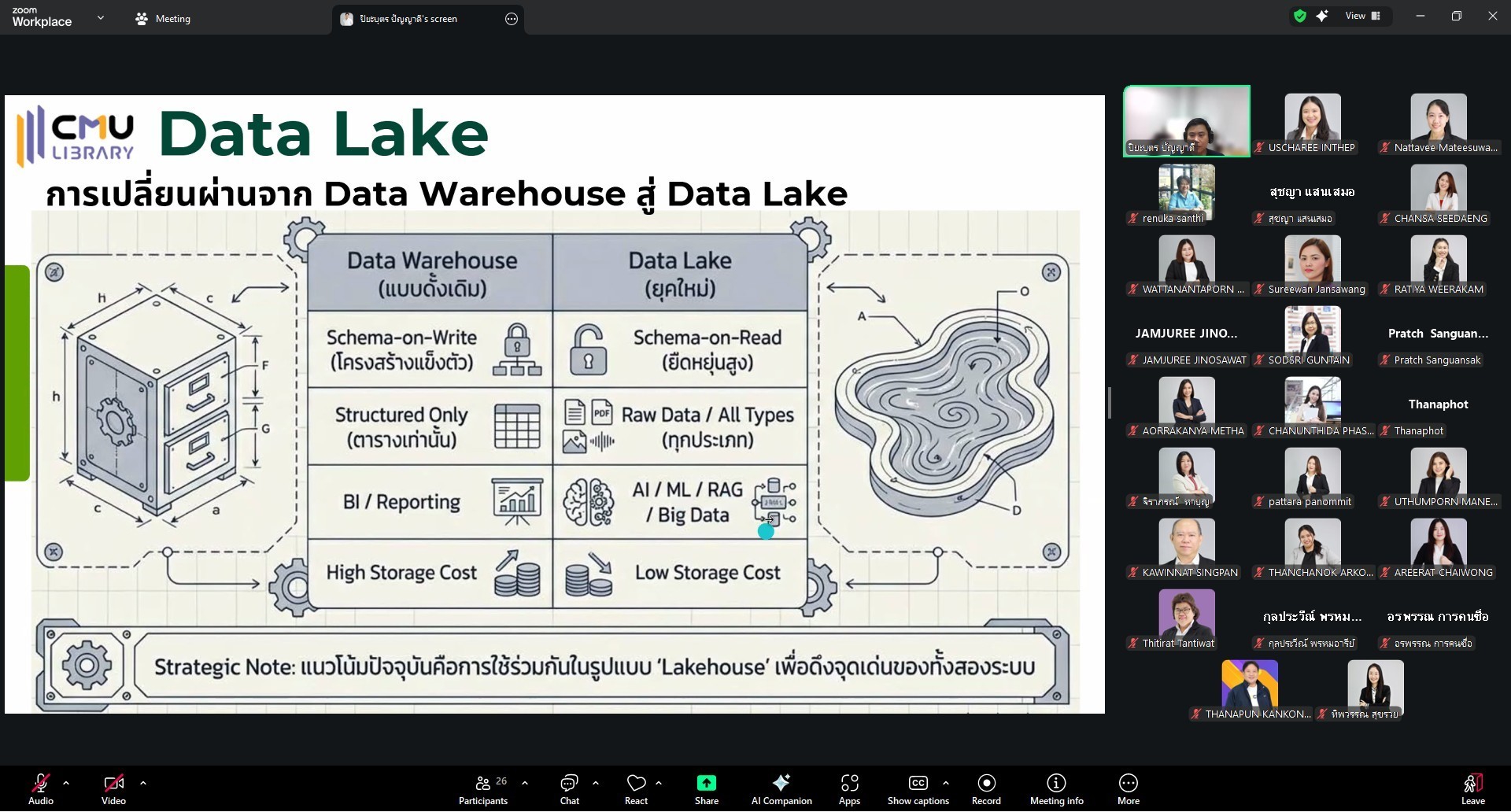Click the green Share screen icon
Screen dimensions: 1511x812
point(706,784)
